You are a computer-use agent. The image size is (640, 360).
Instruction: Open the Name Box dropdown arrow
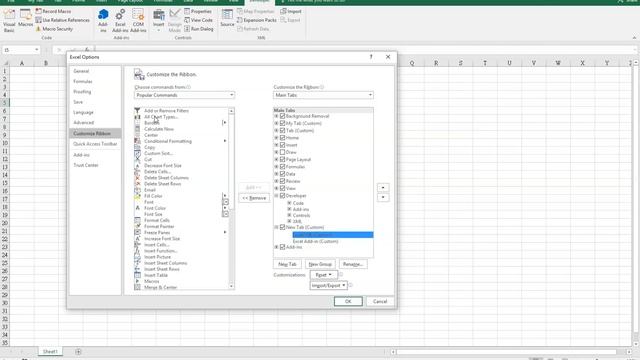pyautogui.click(x=36, y=50)
